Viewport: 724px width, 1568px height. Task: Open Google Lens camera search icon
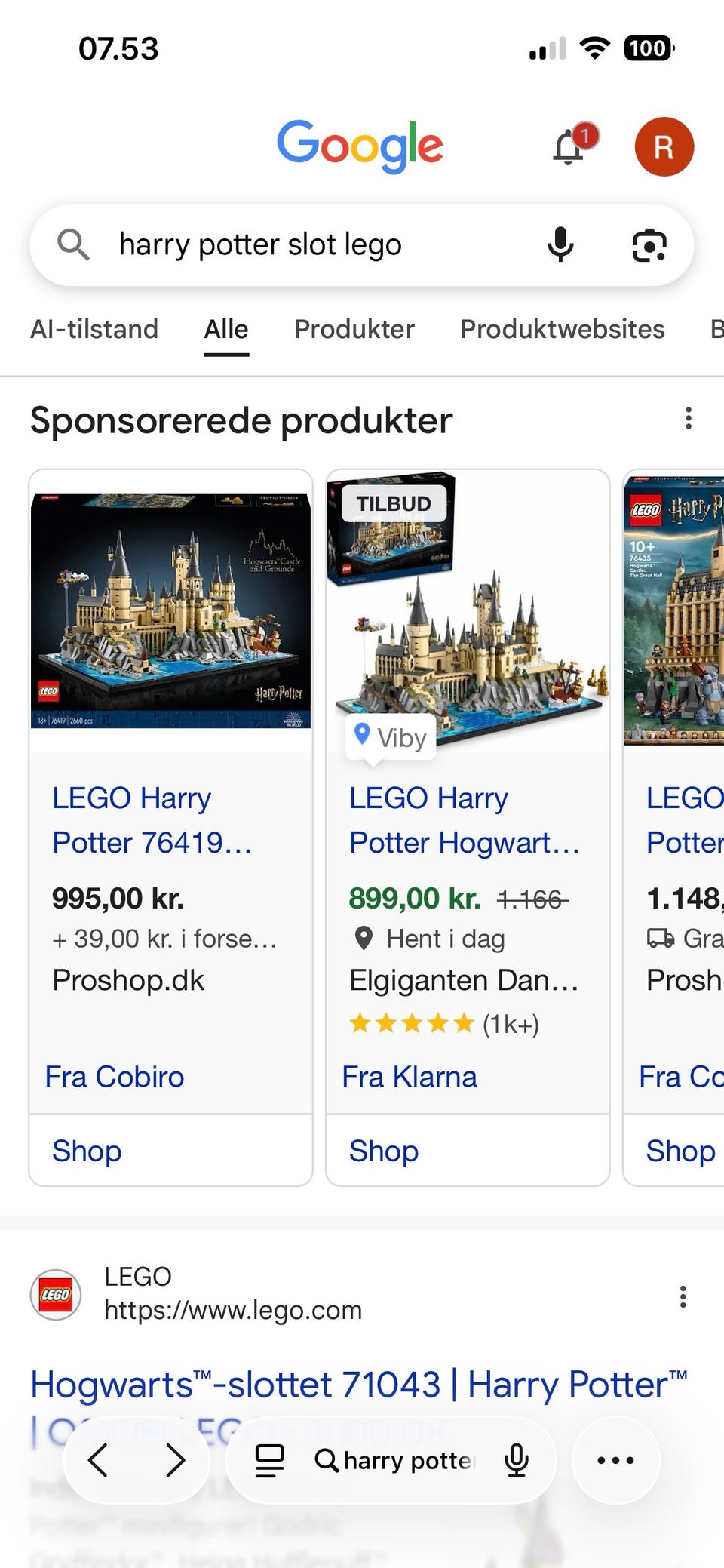(649, 245)
